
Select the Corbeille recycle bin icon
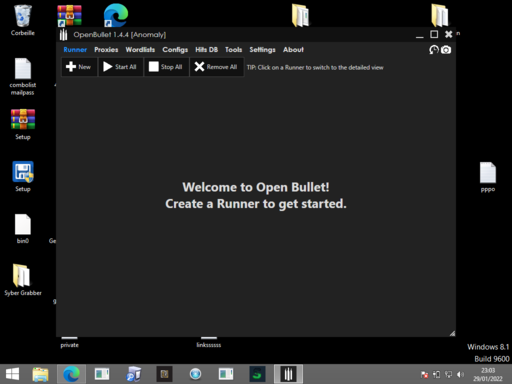point(23,20)
